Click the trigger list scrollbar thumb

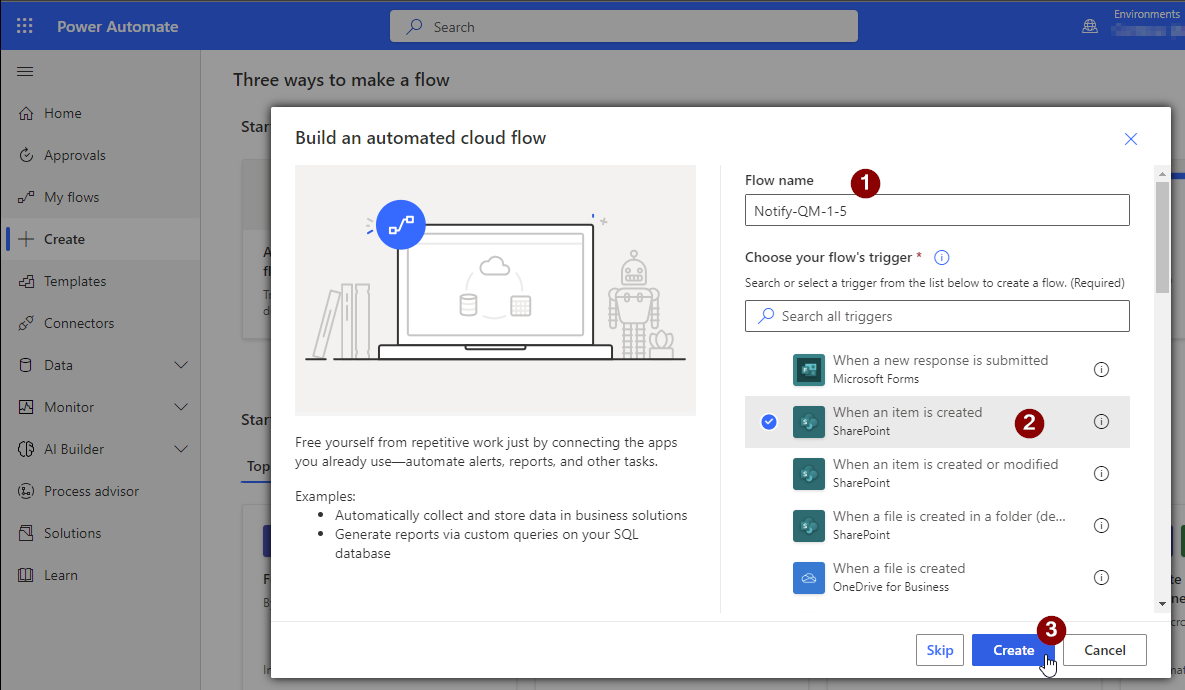1162,237
